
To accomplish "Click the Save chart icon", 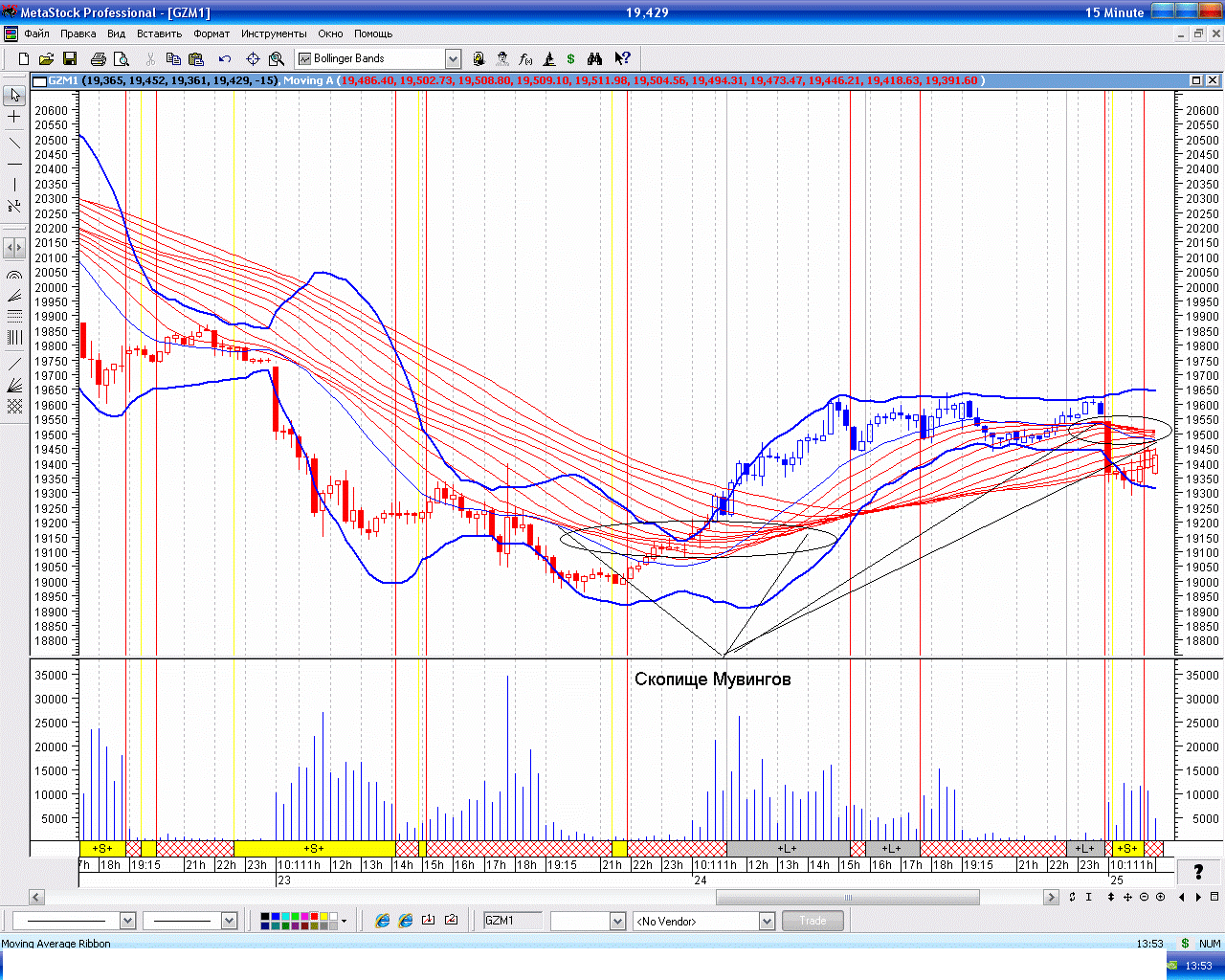I will pyautogui.click(x=70, y=59).
